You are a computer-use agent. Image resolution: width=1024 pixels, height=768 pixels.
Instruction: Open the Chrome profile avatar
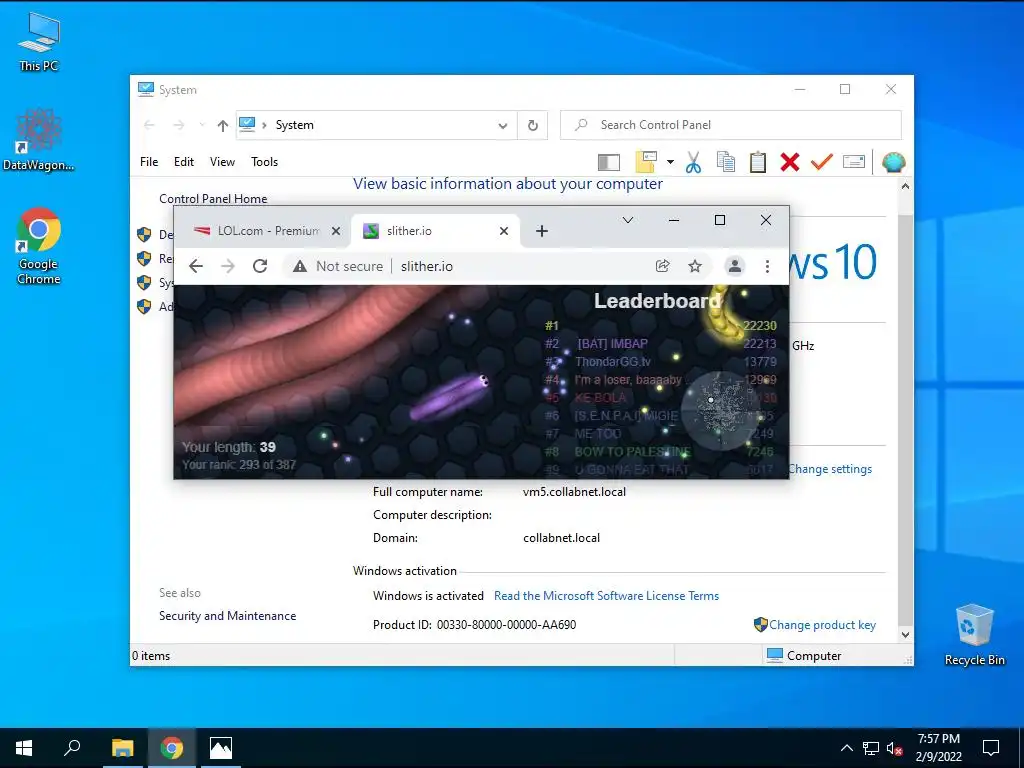(735, 266)
